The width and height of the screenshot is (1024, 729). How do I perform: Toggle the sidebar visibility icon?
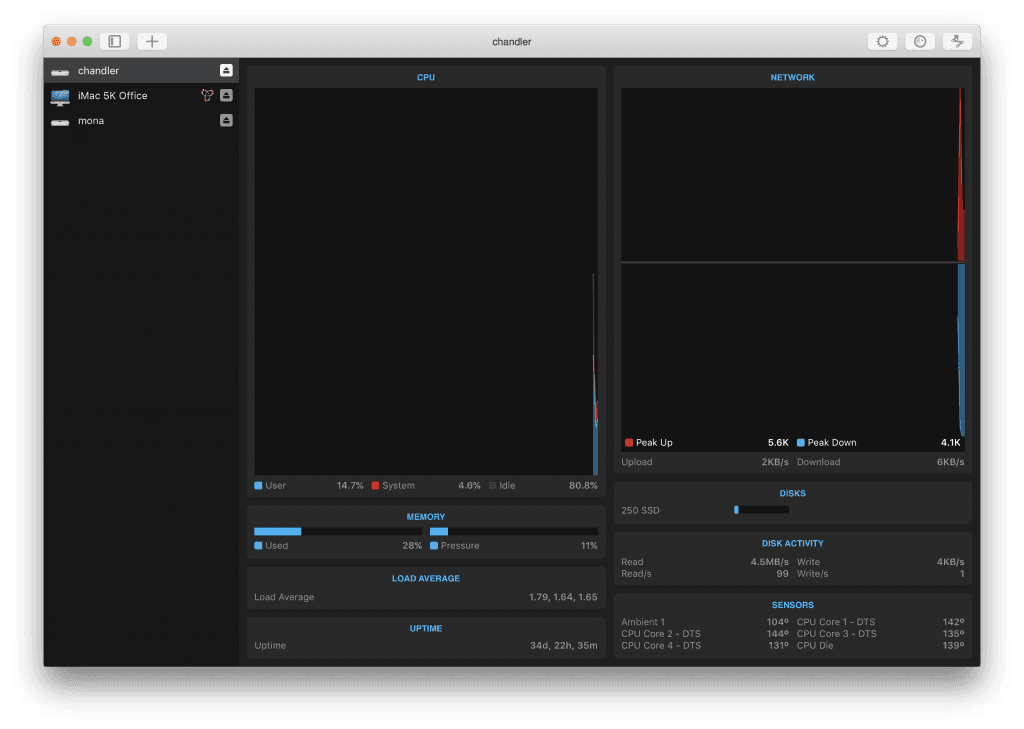(114, 41)
